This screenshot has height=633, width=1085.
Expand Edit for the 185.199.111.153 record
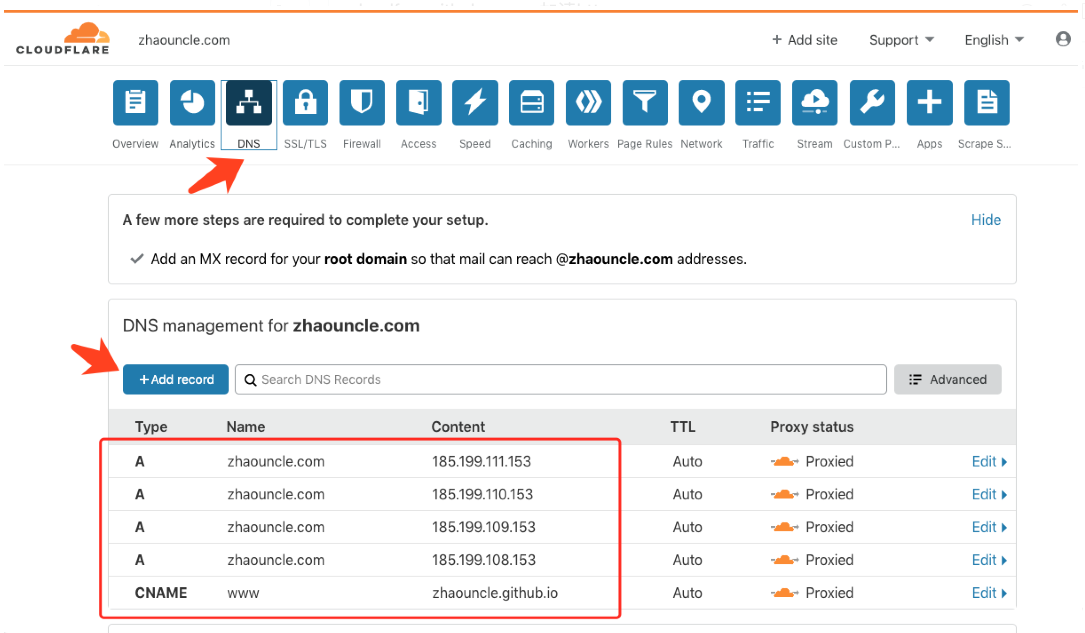tap(989, 461)
